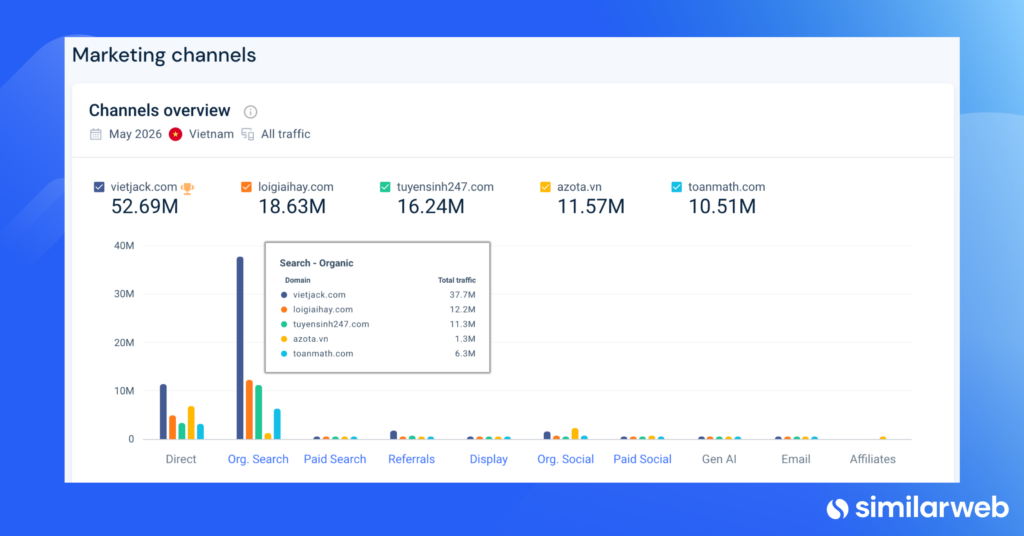Click the 40M y-axis label
This screenshot has width=1024, height=536.
[124, 246]
